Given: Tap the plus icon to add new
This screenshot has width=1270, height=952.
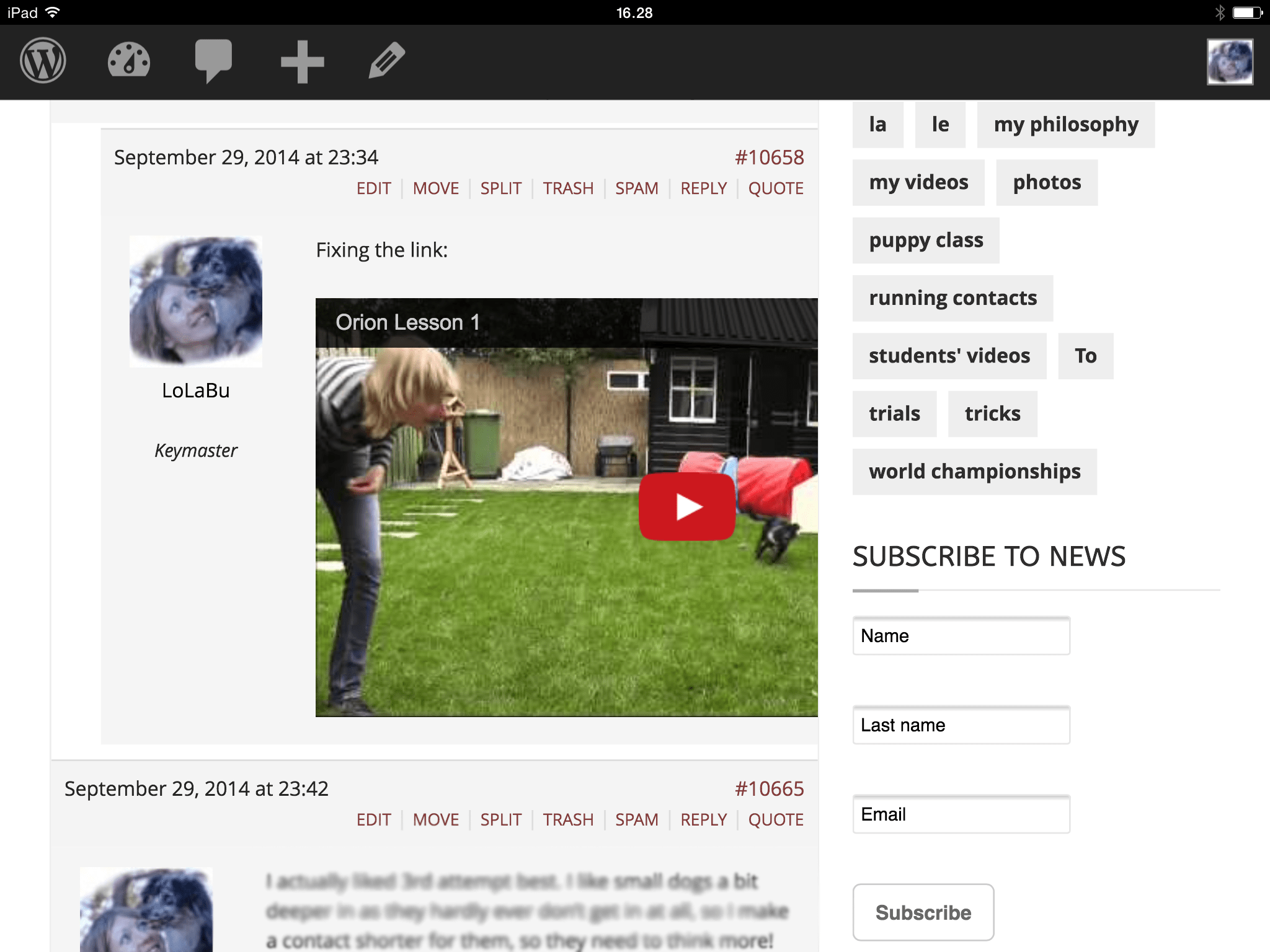Looking at the screenshot, I should (x=302, y=61).
